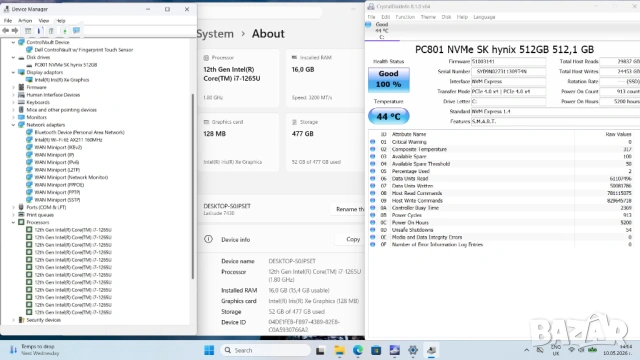Select the Unsafe Shutdowns attribute row
The image size is (640, 360).
501,230
